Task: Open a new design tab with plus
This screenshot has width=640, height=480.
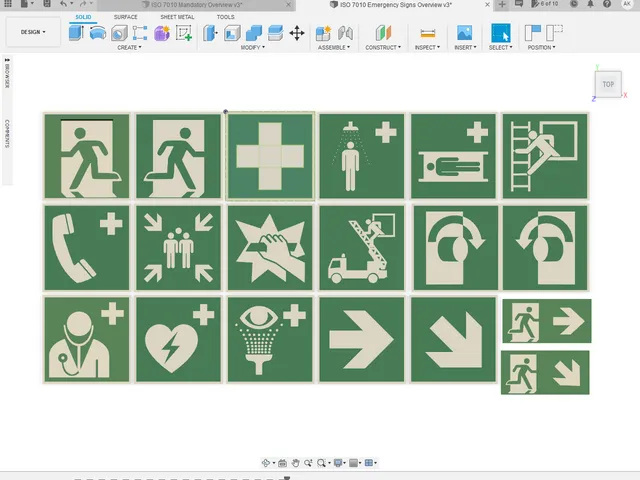Action: click(502, 4)
